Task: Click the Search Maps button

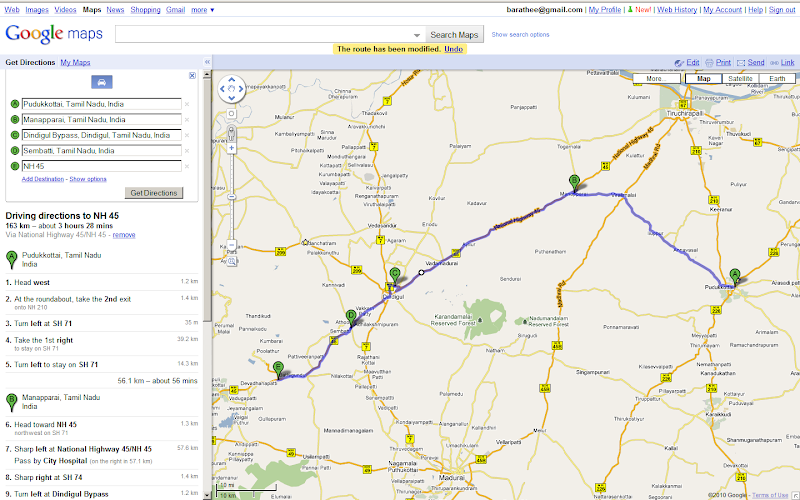Action: pos(454,35)
